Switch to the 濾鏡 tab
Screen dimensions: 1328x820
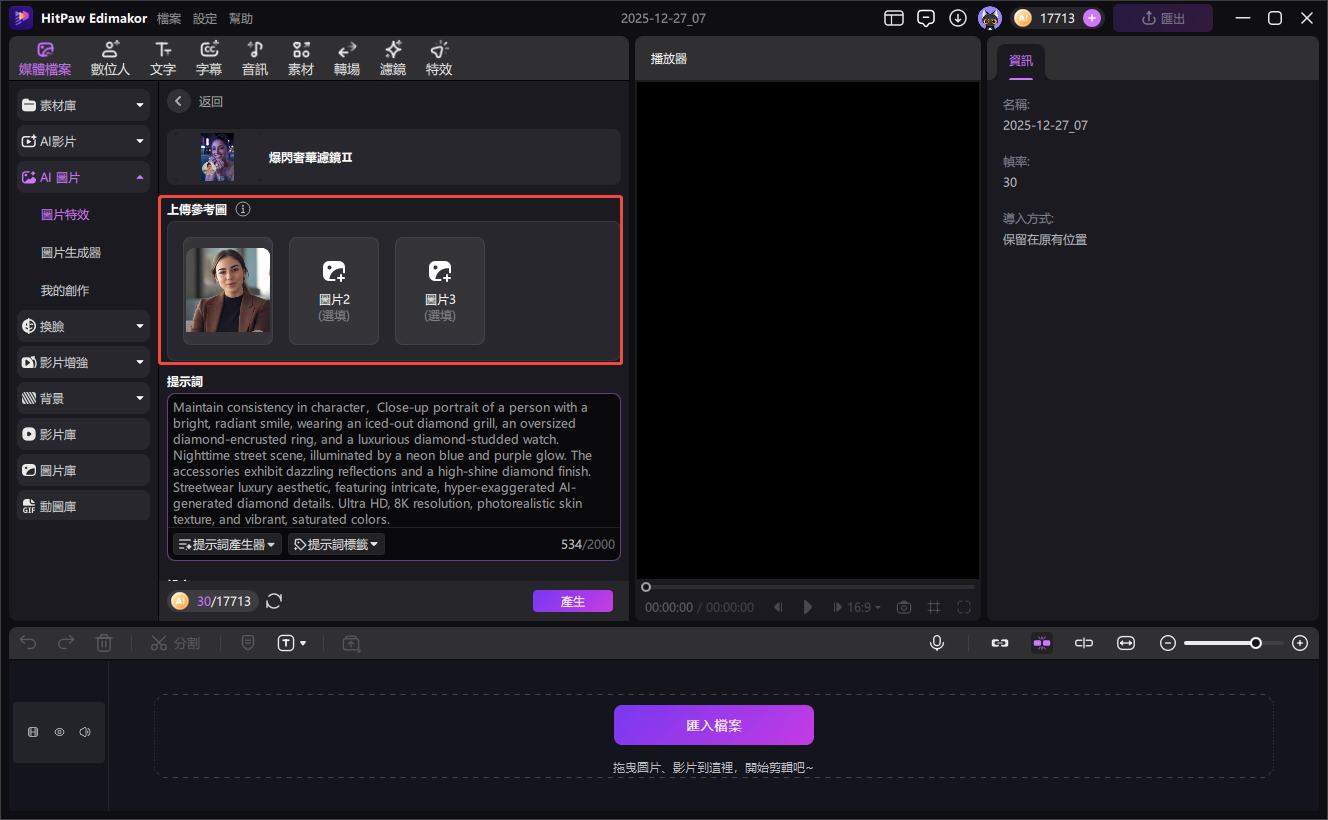393,58
